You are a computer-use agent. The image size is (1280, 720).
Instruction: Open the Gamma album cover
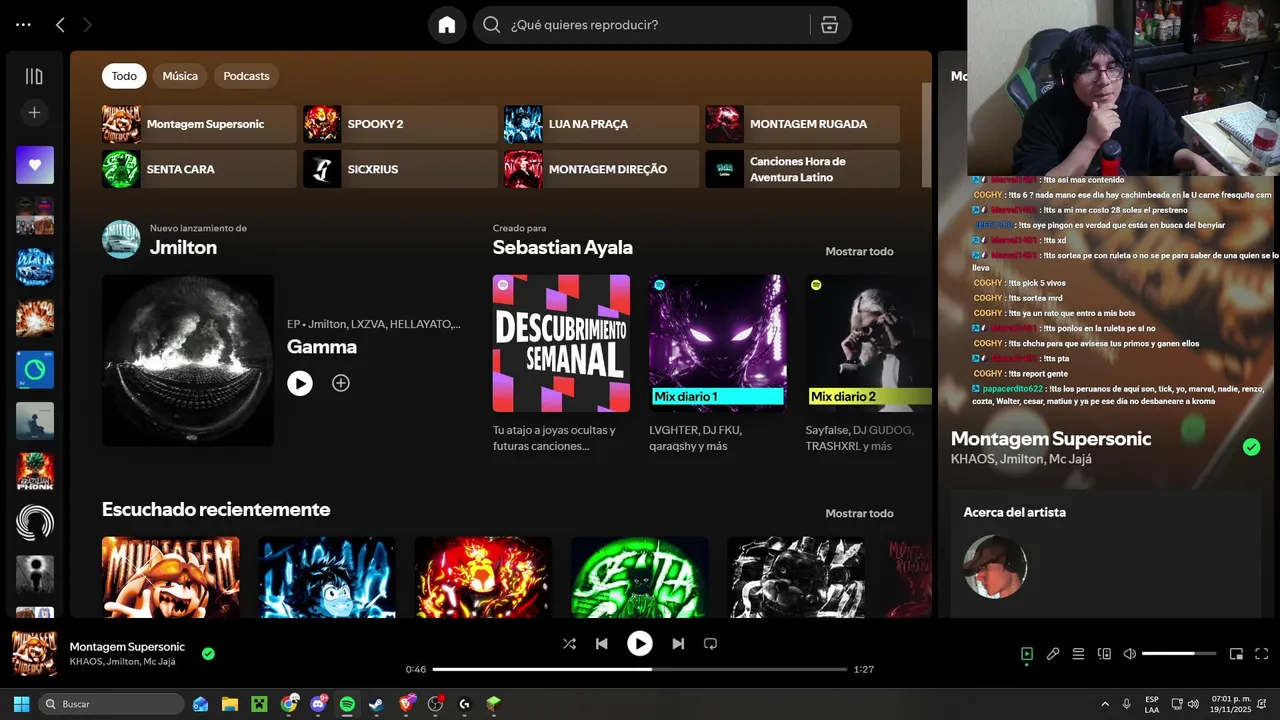point(188,360)
